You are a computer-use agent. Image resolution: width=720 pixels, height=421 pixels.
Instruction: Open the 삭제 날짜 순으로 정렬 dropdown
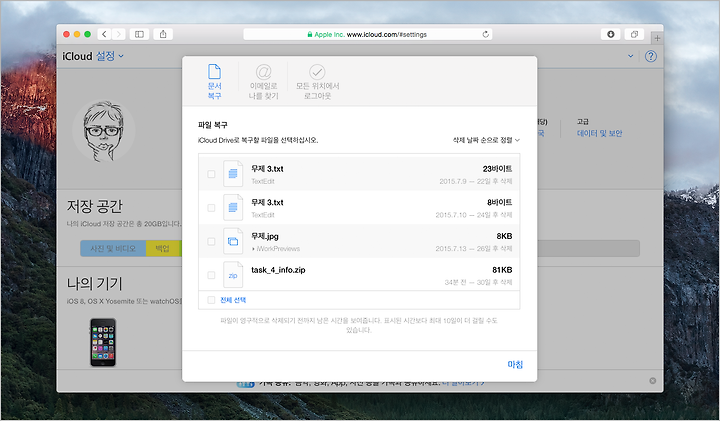click(486, 140)
